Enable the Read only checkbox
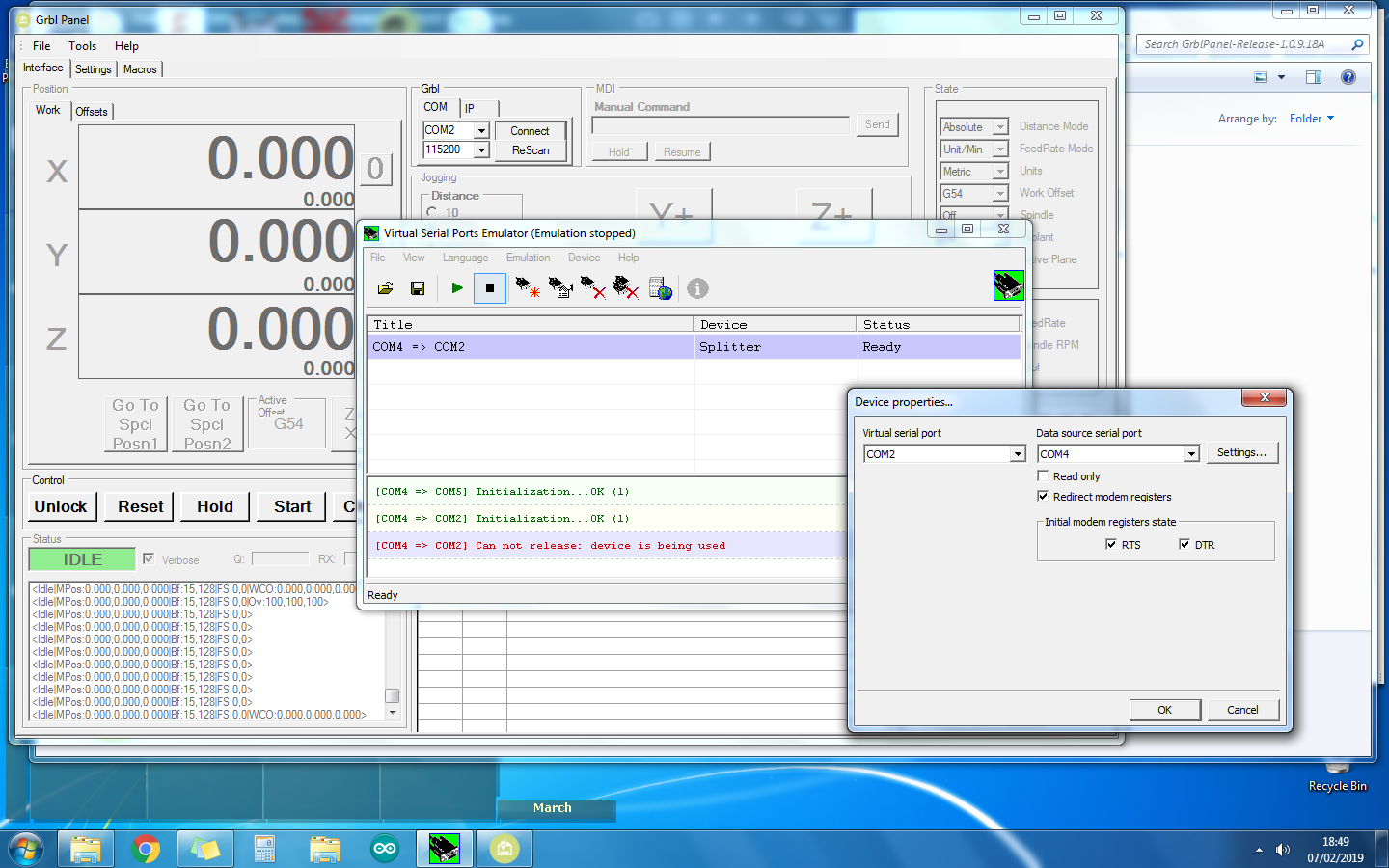Viewport: 1389px width, 868px height. tap(1043, 475)
